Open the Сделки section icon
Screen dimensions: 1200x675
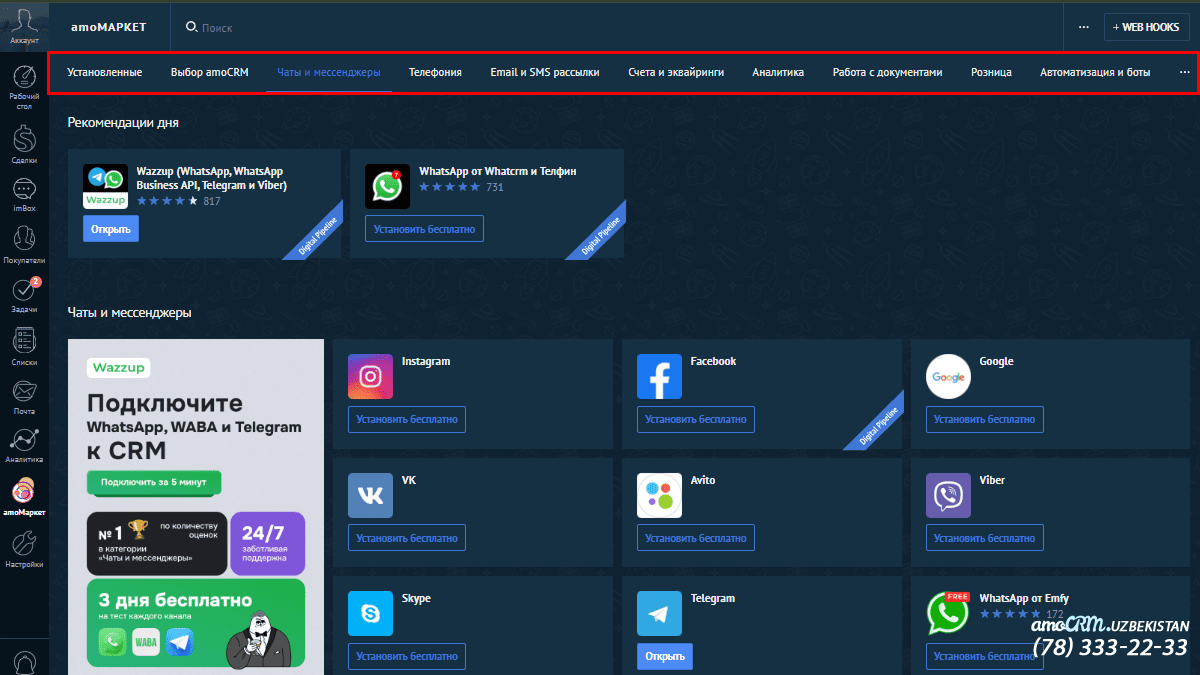point(24,138)
